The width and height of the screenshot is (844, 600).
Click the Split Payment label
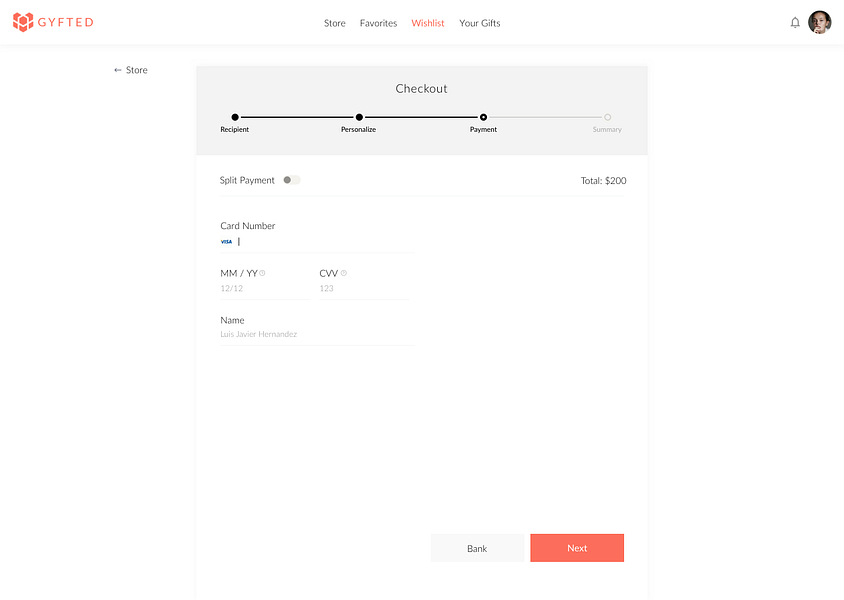(247, 180)
